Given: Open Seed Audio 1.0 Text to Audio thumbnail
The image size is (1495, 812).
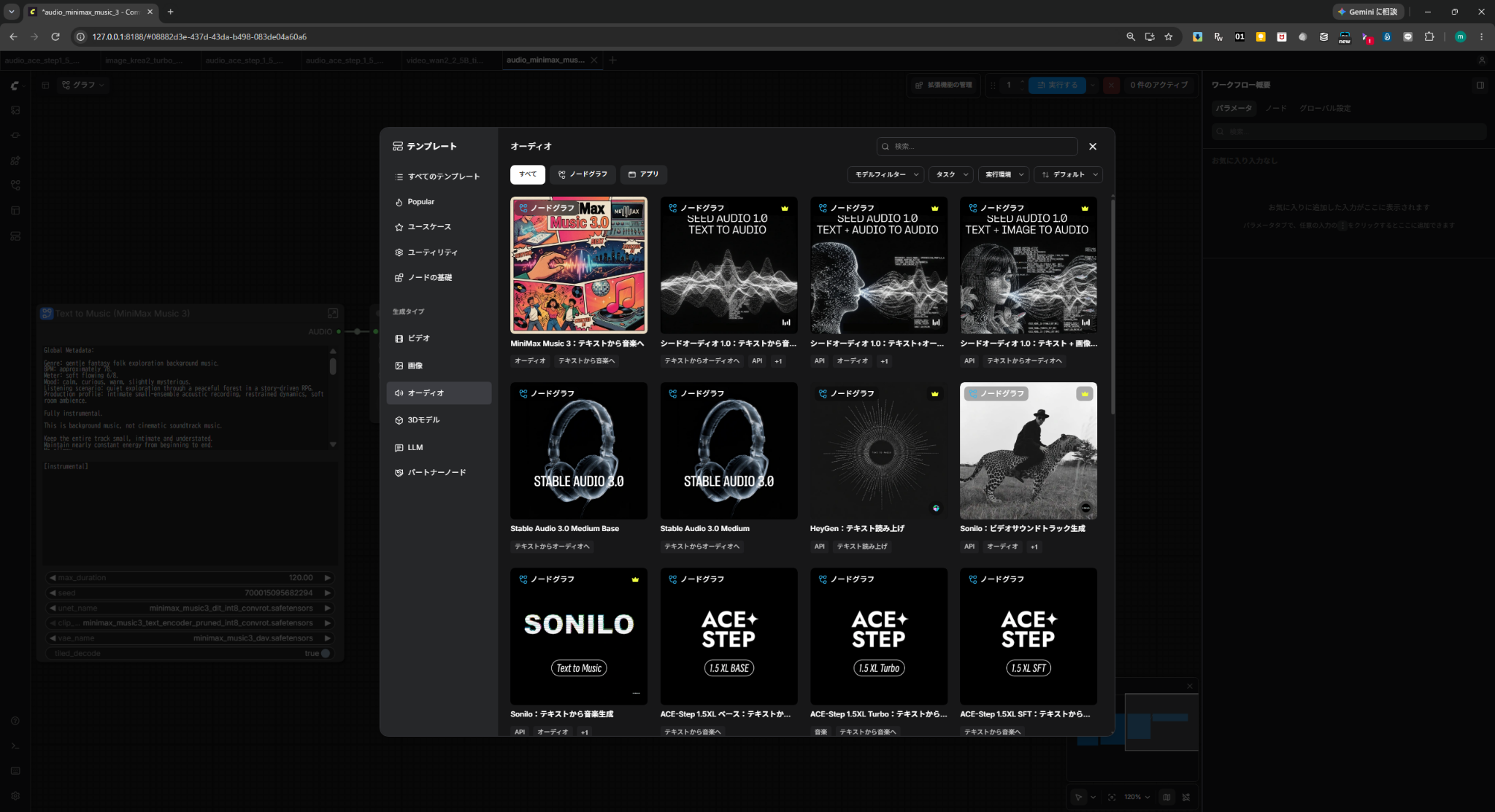Looking at the screenshot, I should coord(729,266).
